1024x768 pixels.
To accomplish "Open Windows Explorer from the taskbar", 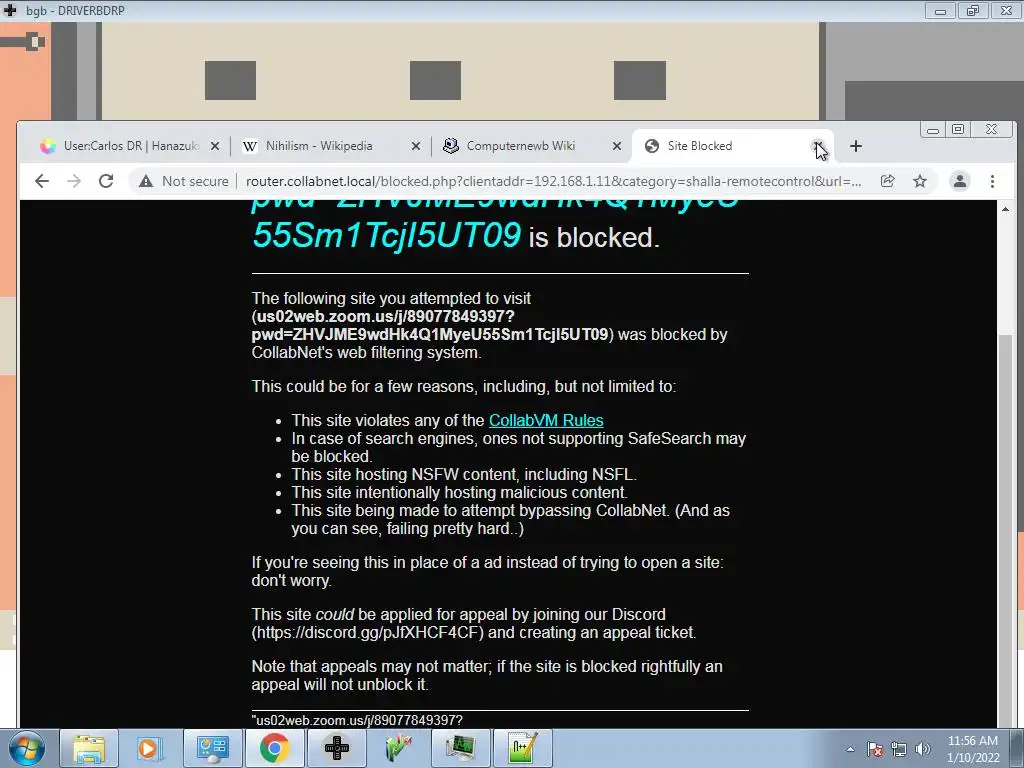I will tap(89, 748).
